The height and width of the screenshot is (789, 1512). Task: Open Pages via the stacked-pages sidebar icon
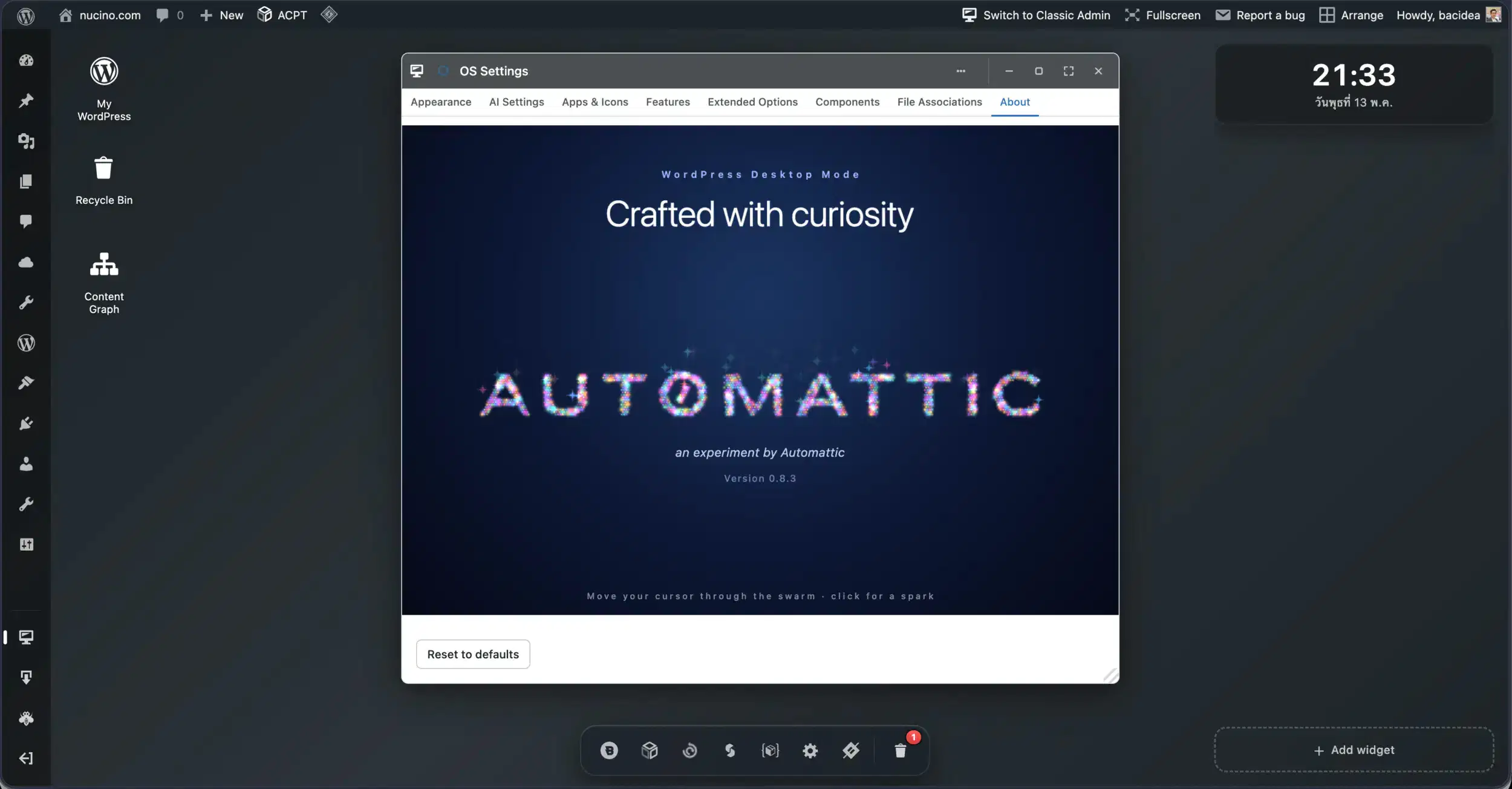(x=26, y=182)
